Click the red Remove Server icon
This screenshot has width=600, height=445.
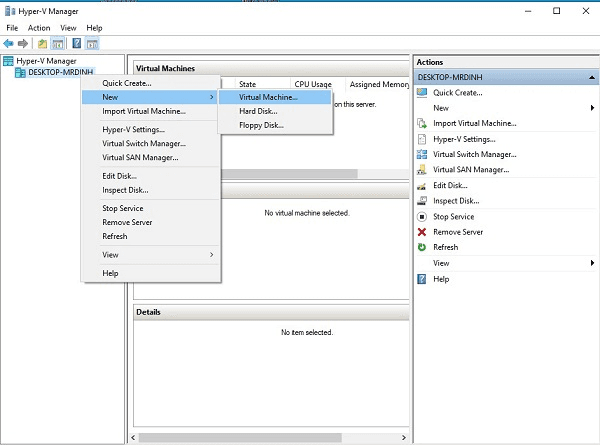422,232
